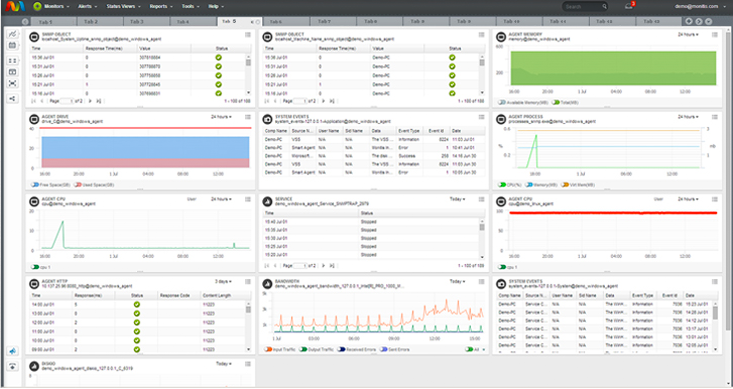Click the green add-monitor plus icon
This screenshot has height=389, width=733.
pyautogui.click(x=37, y=7)
